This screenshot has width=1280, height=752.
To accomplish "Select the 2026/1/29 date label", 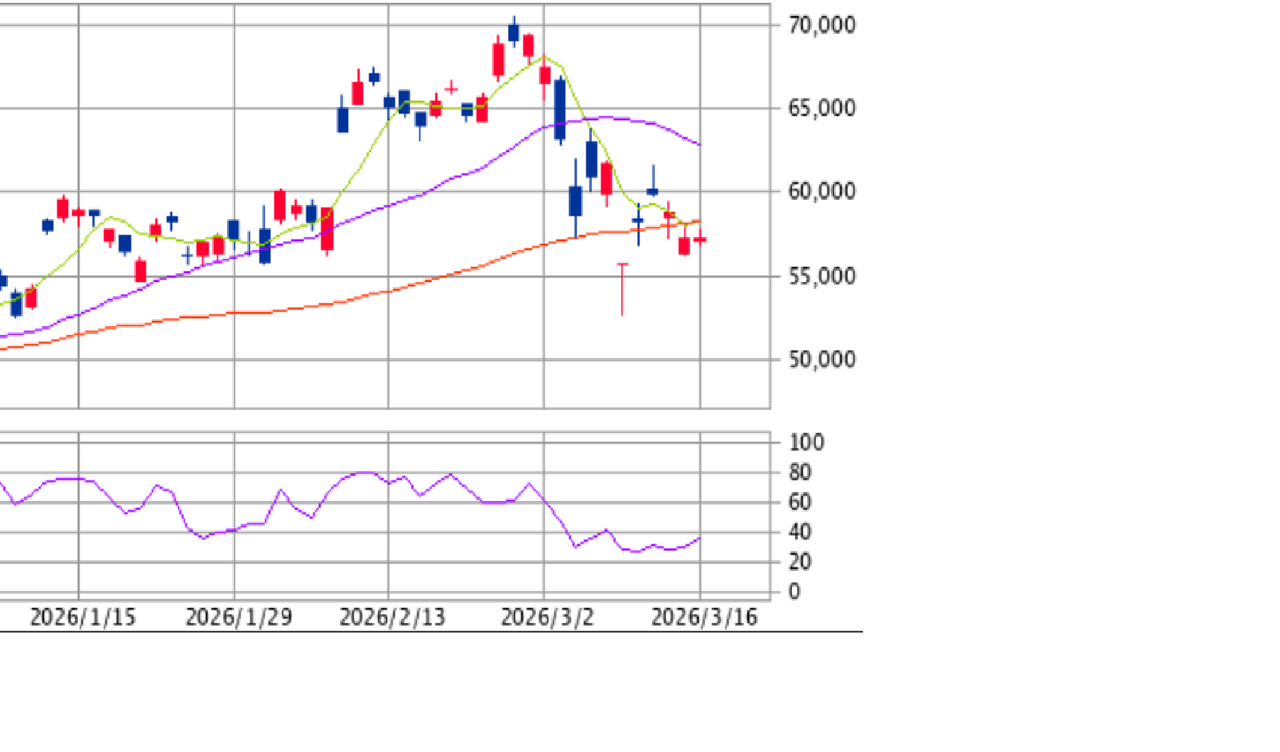I will (x=238, y=617).
